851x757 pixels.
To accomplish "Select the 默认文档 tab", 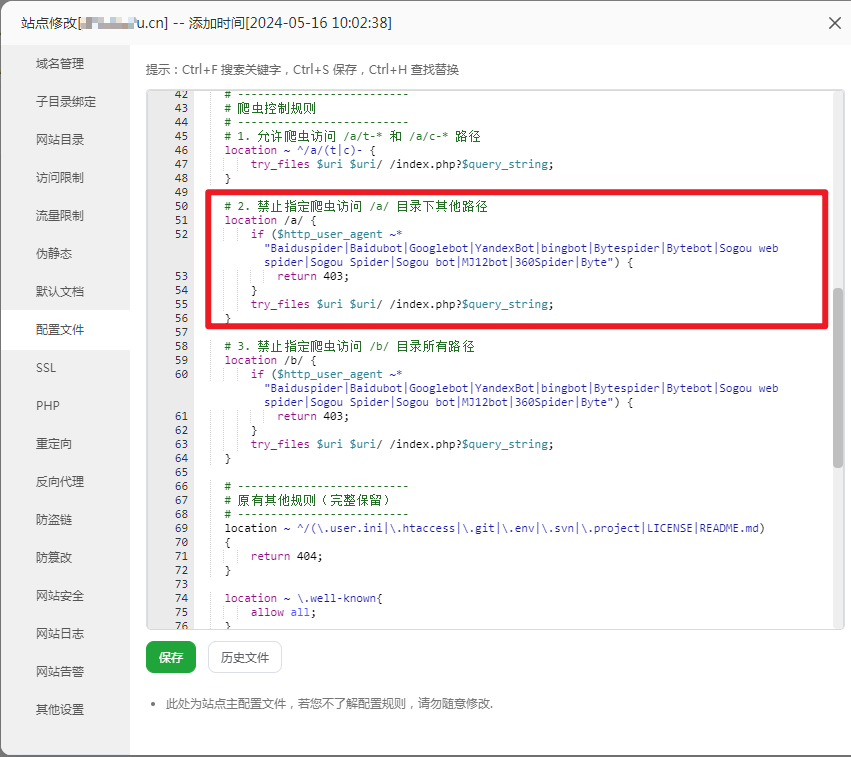I will [x=60, y=292].
